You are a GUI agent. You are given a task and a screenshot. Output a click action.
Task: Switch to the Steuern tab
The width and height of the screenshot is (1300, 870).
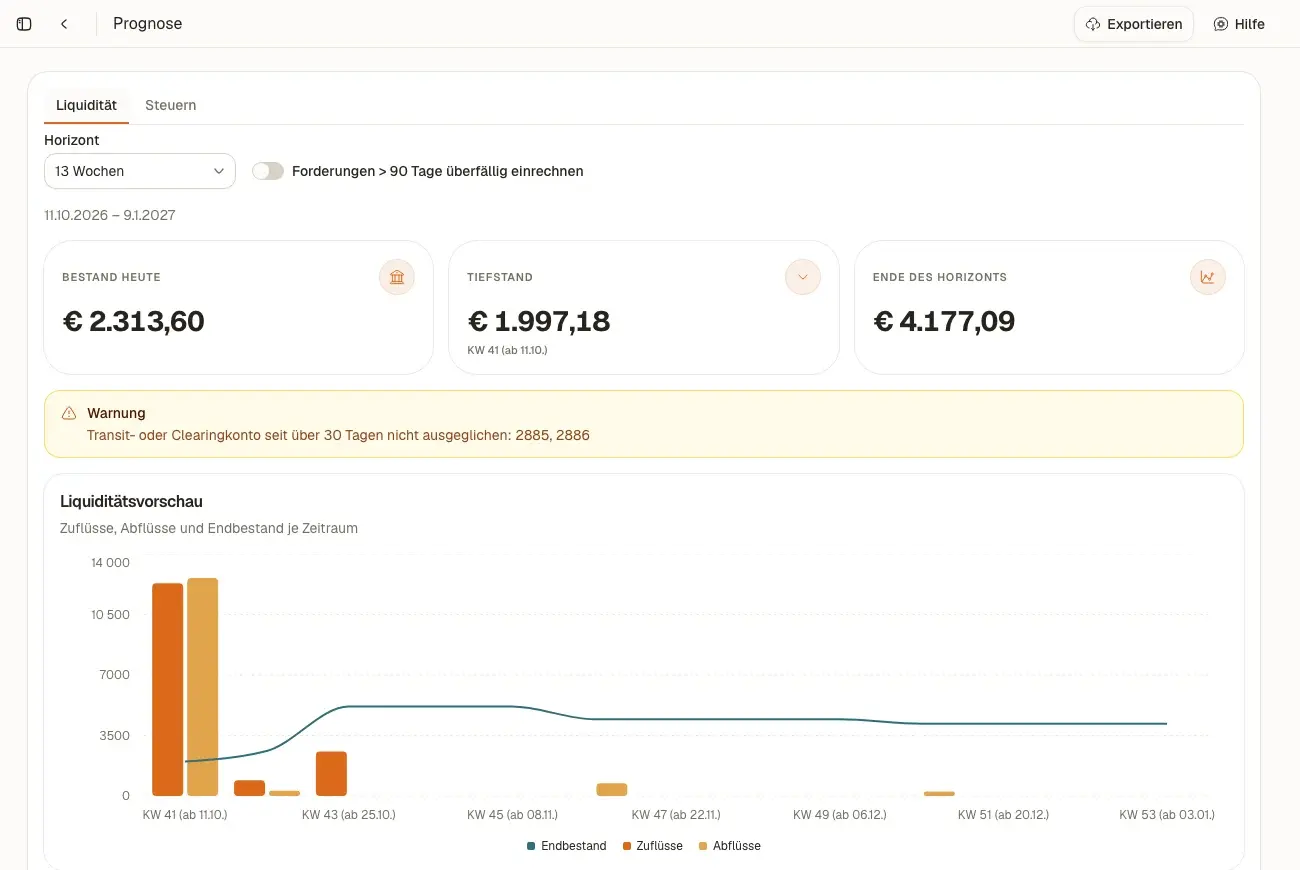pos(170,105)
